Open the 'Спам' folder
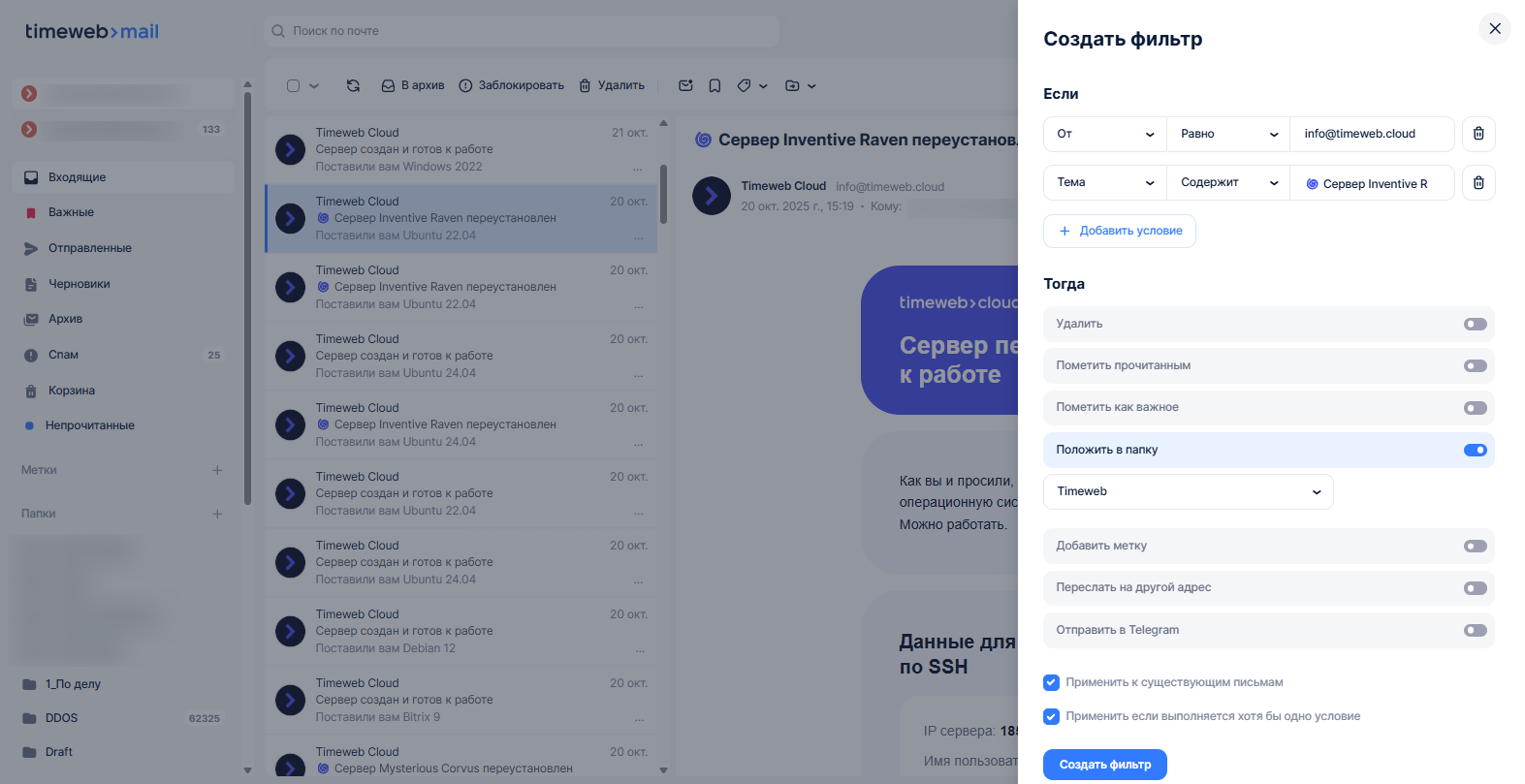This screenshot has width=1525, height=784. (x=64, y=355)
